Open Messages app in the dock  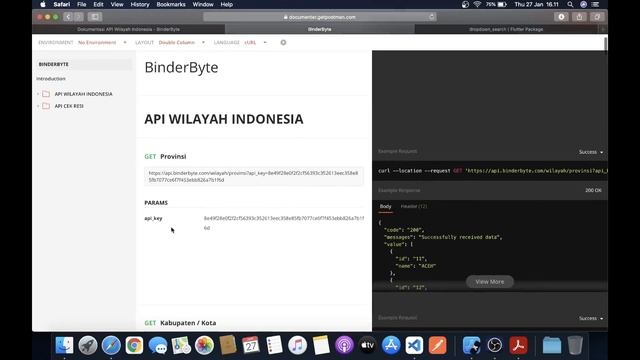(x=158, y=345)
